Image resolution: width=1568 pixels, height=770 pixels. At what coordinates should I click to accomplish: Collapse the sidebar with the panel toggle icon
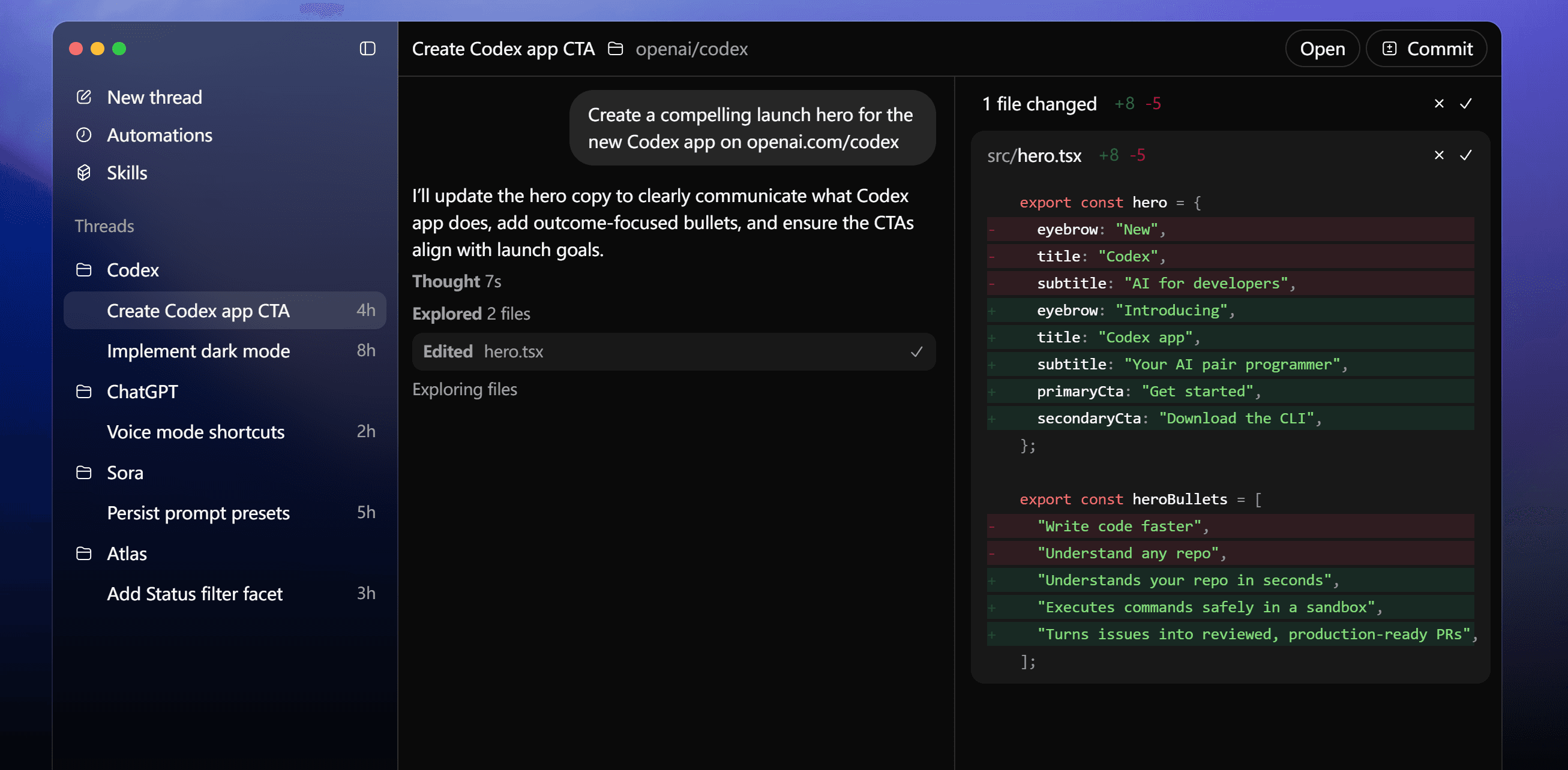tap(367, 49)
